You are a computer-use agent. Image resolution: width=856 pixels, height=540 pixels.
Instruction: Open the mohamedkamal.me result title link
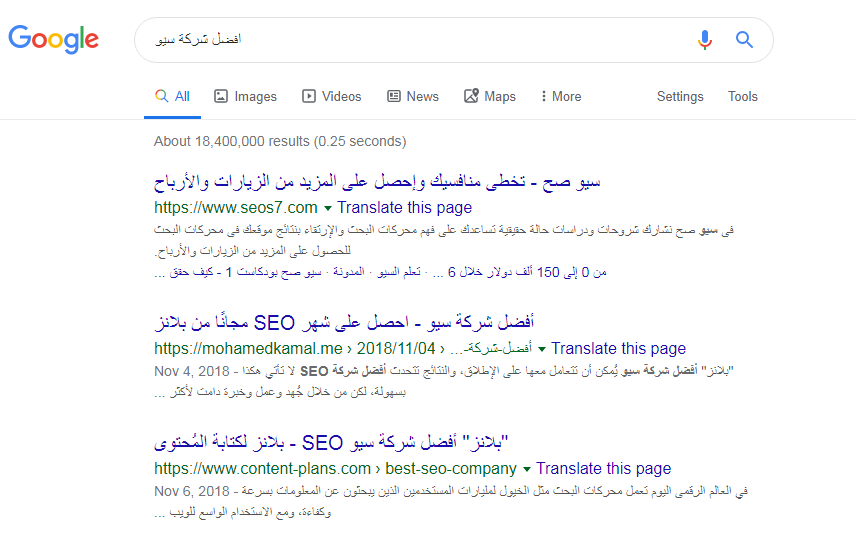344,322
